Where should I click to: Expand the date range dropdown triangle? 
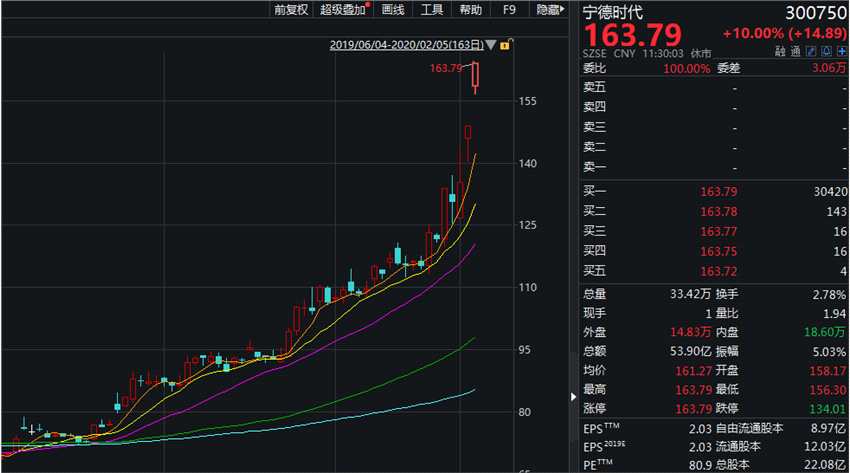point(491,45)
